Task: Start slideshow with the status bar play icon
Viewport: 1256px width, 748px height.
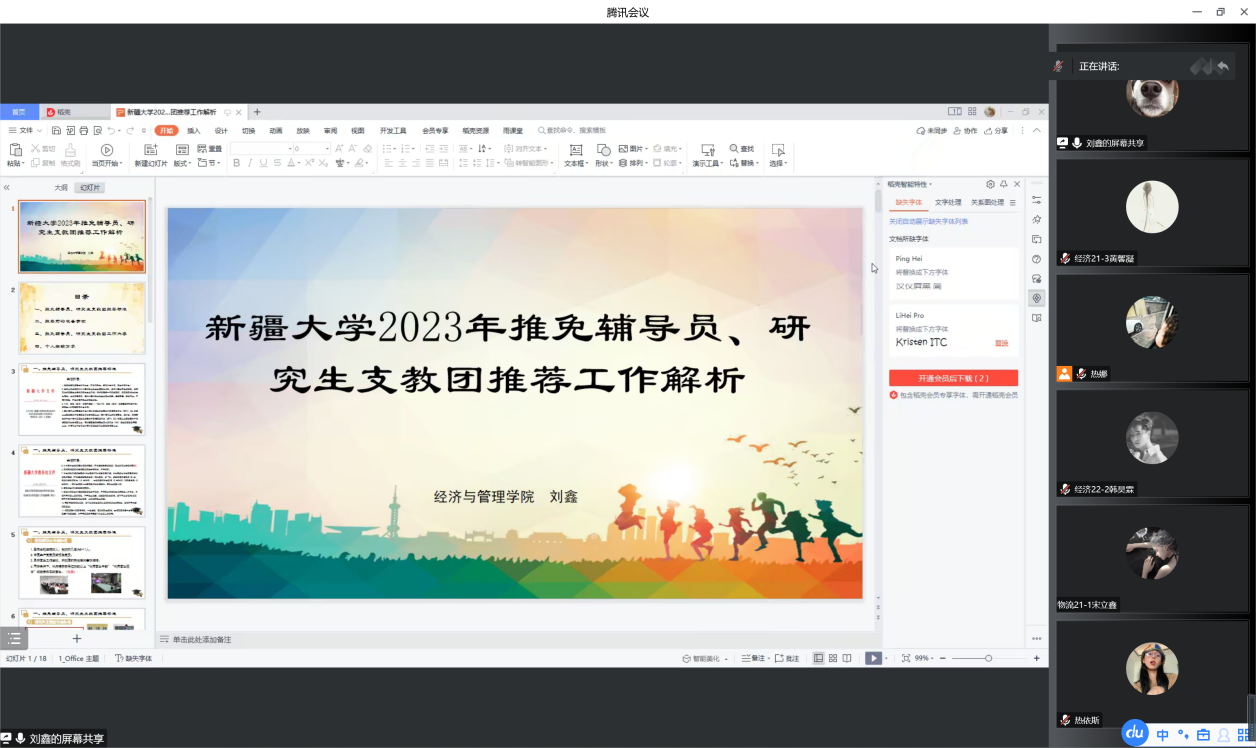Action: tap(873, 658)
